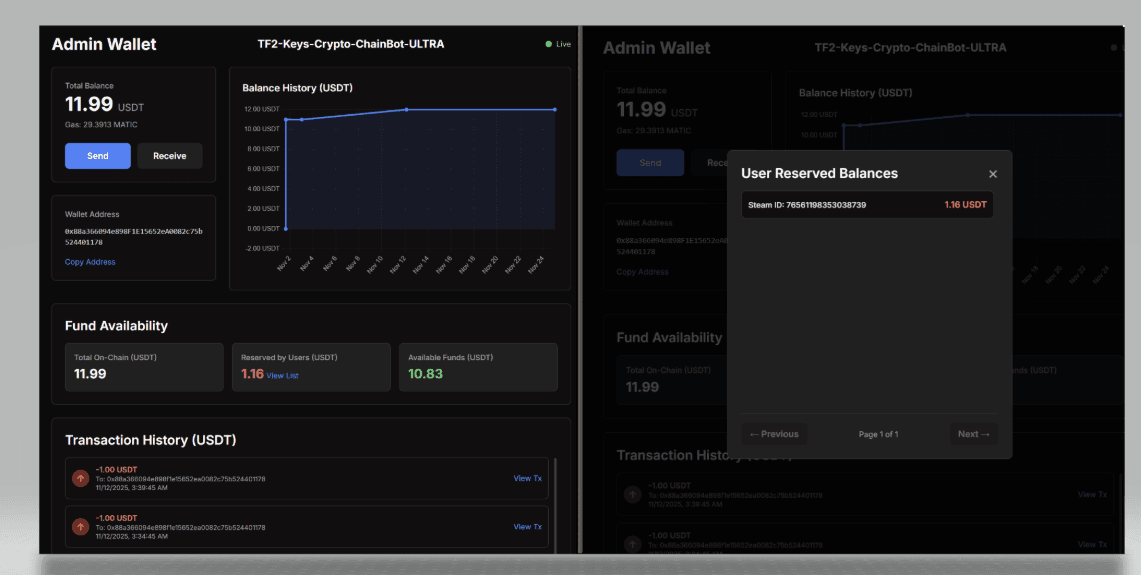
Task: Click the red 1.16 reserved by users value
Action: pos(252,374)
